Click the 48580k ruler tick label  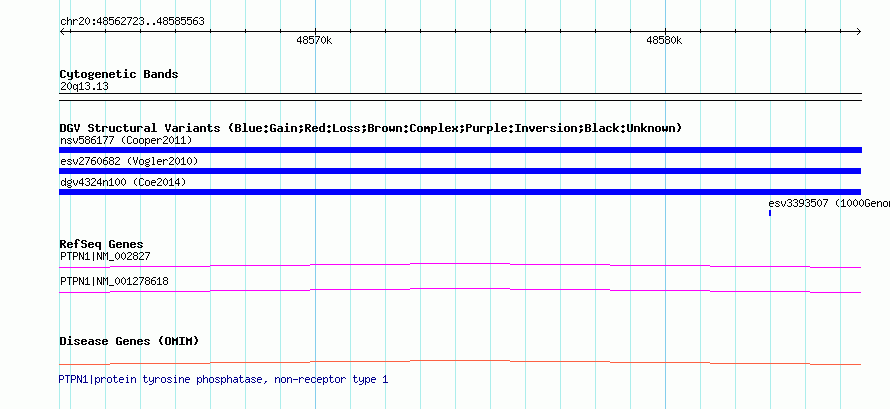coord(664,40)
